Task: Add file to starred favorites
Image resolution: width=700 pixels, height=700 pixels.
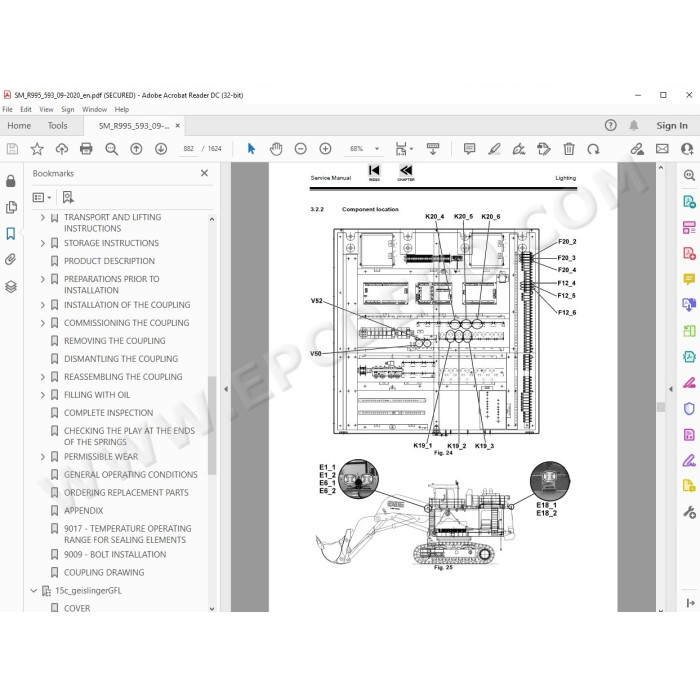Action: [x=37, y=149]
